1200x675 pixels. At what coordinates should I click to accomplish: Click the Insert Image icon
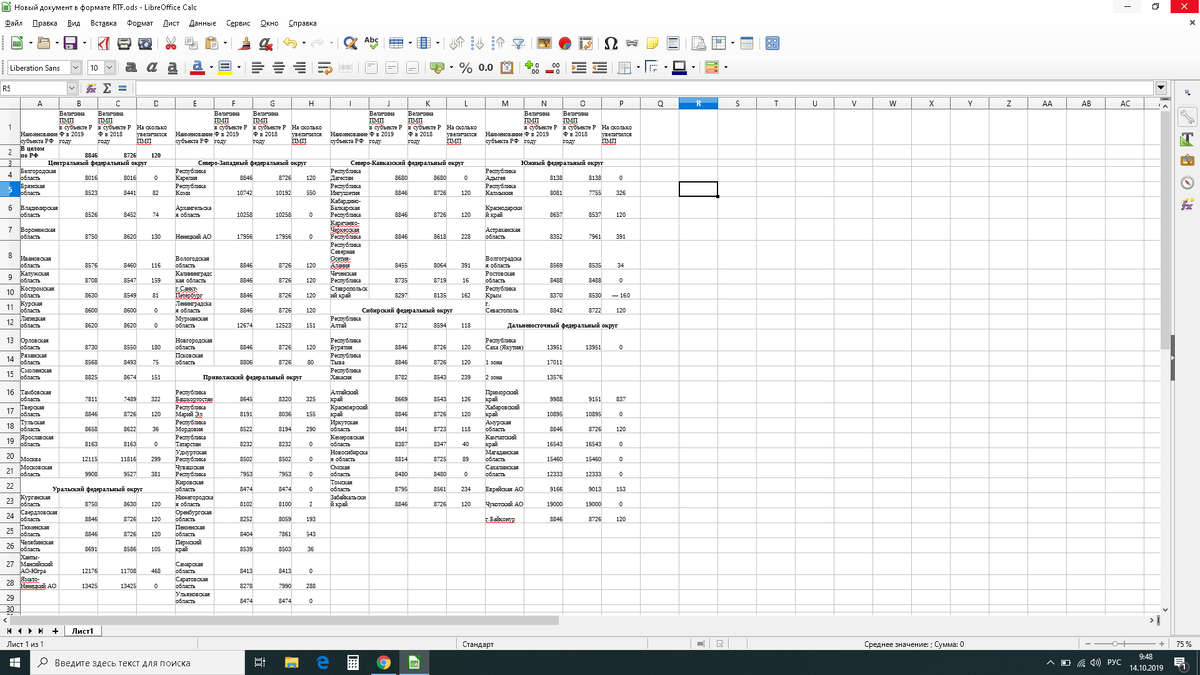544,43
